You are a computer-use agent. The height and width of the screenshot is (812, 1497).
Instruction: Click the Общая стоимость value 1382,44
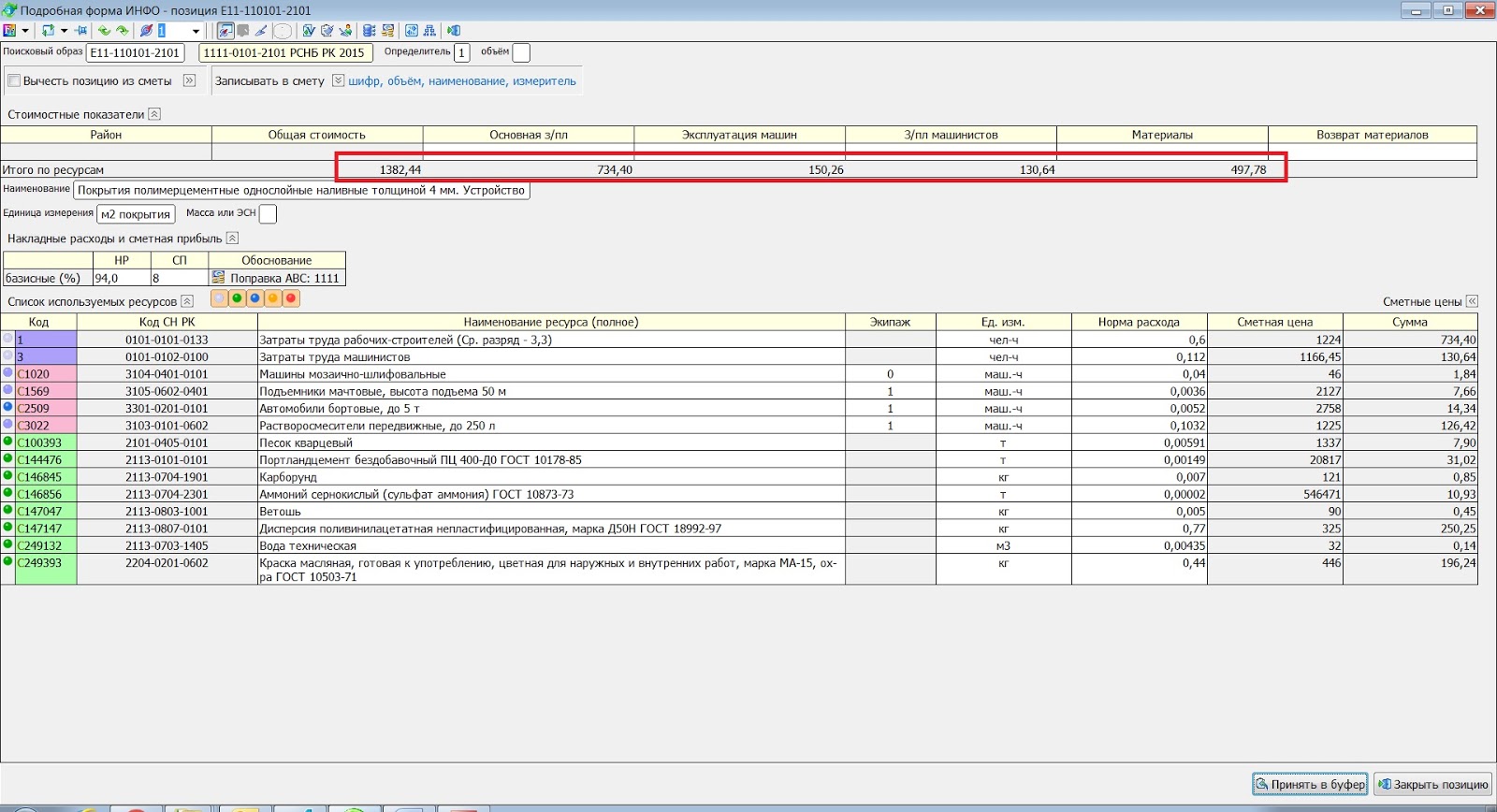pos(400,170)
